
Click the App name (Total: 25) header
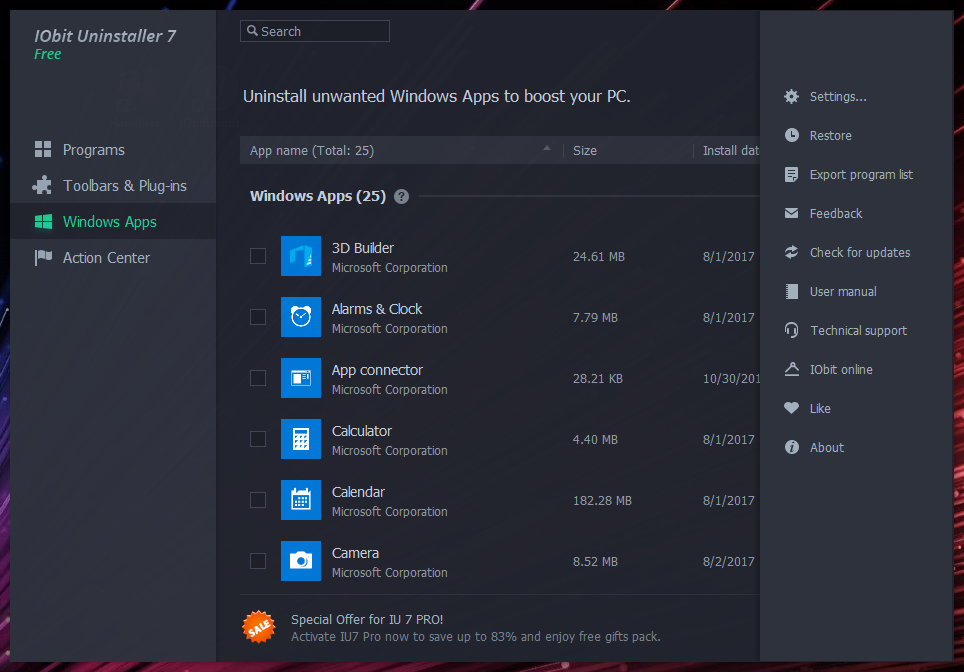click(312, 151)
